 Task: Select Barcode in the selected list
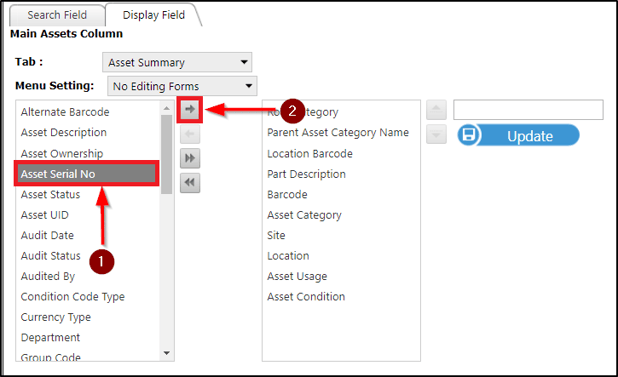287,195
